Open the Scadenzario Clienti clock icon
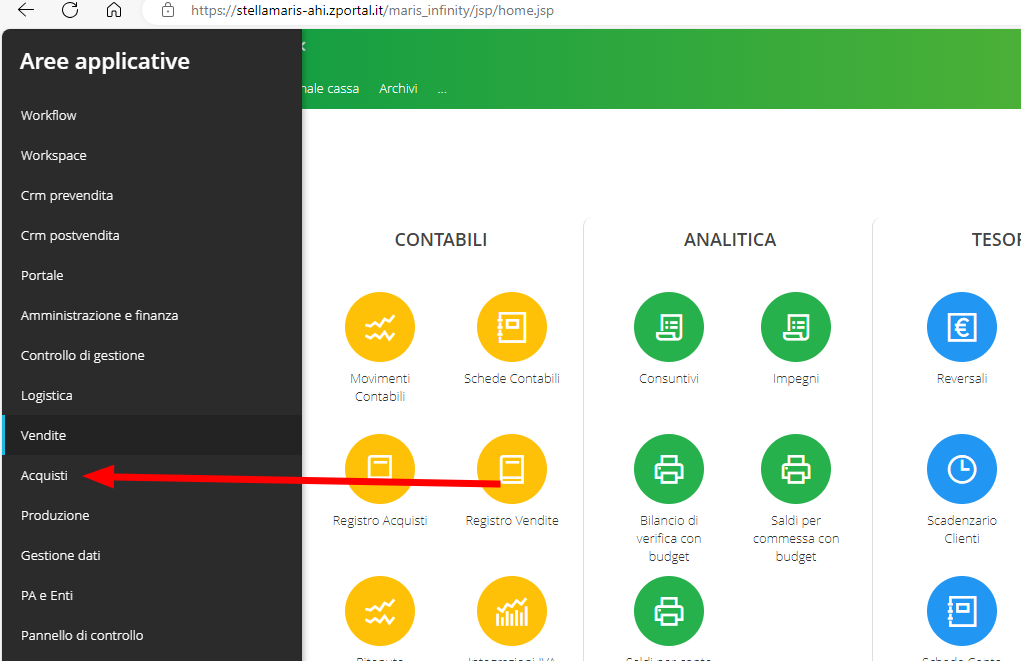The height and width of the screenshot is (661, 1021). click(x=961, y=469)
